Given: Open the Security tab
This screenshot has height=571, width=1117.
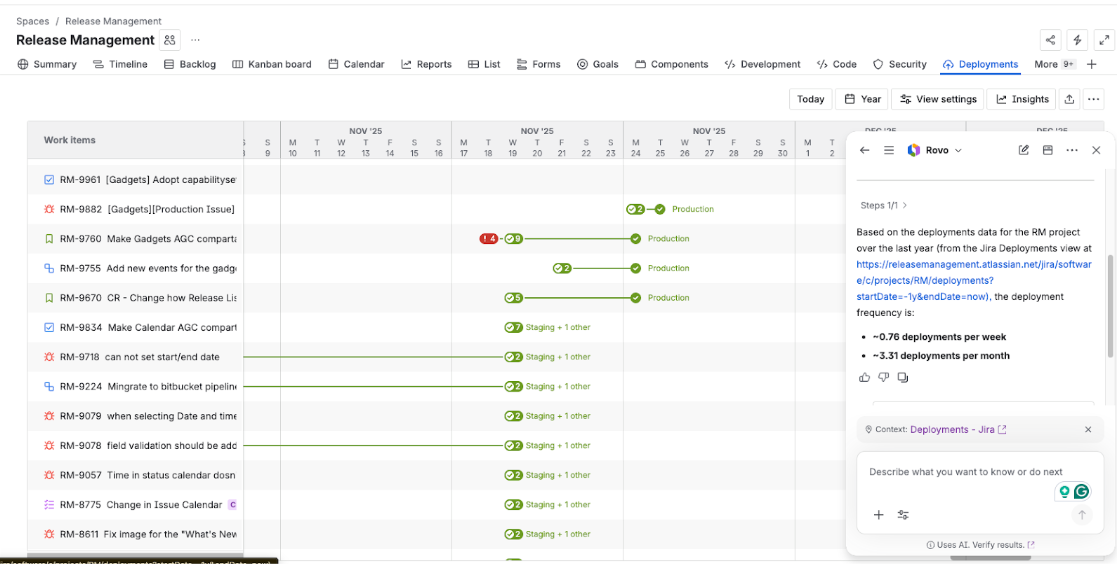Looking at the screenshot, I should tap(900, 64).
